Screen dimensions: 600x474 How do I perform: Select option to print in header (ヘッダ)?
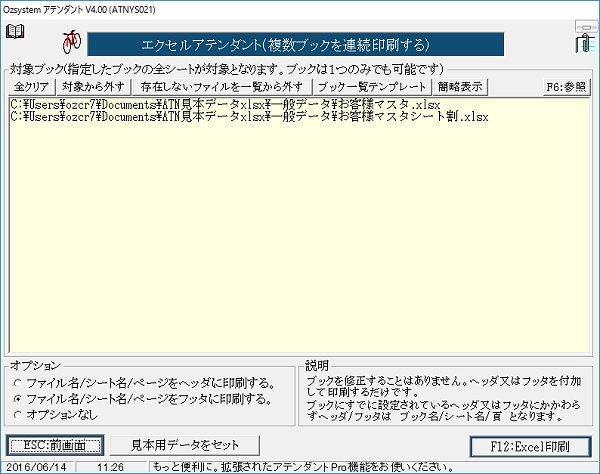[x=17, y=383]
